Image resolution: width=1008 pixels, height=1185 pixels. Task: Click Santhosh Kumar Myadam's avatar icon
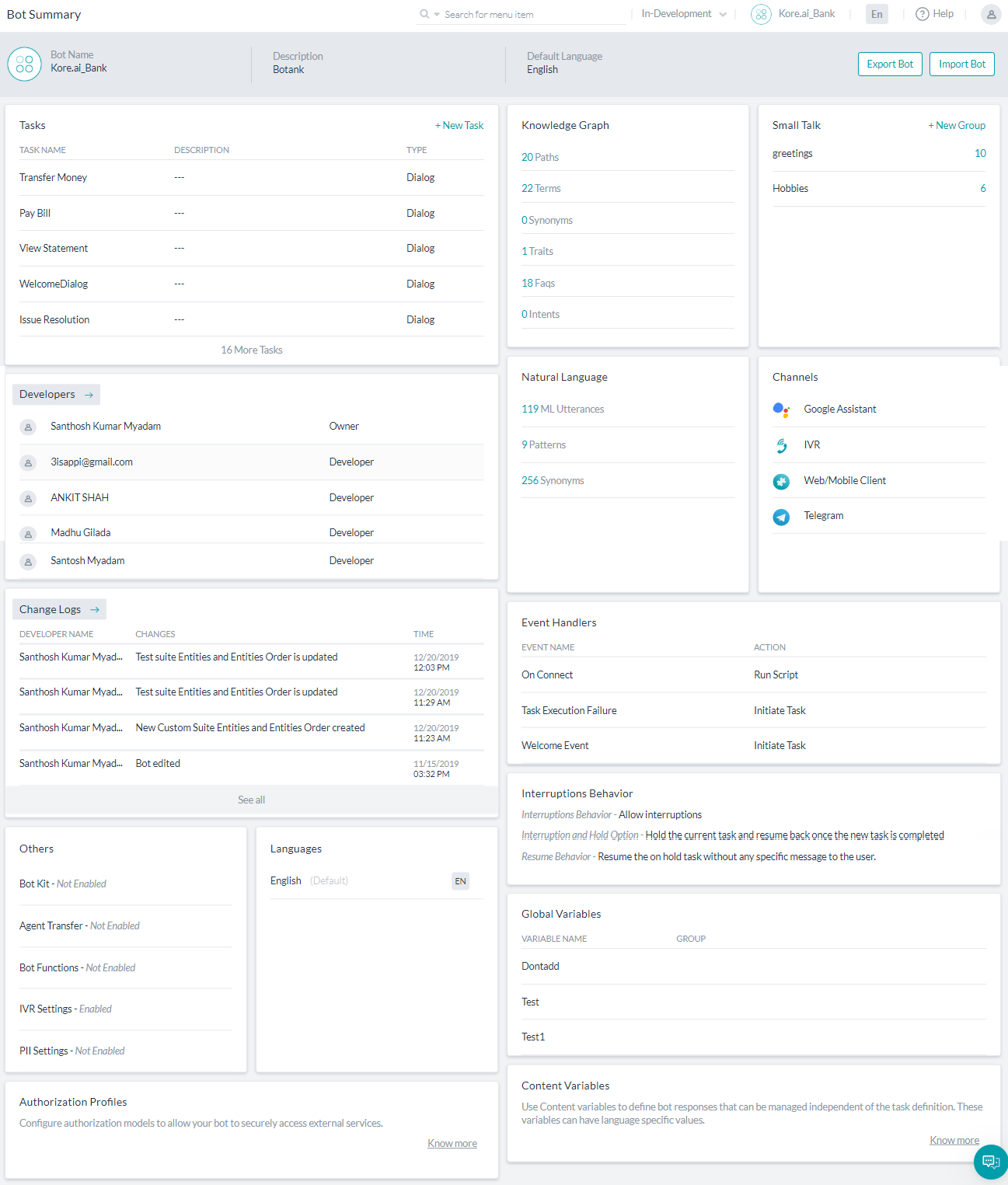pyautogui.click(x=29, y=426)
